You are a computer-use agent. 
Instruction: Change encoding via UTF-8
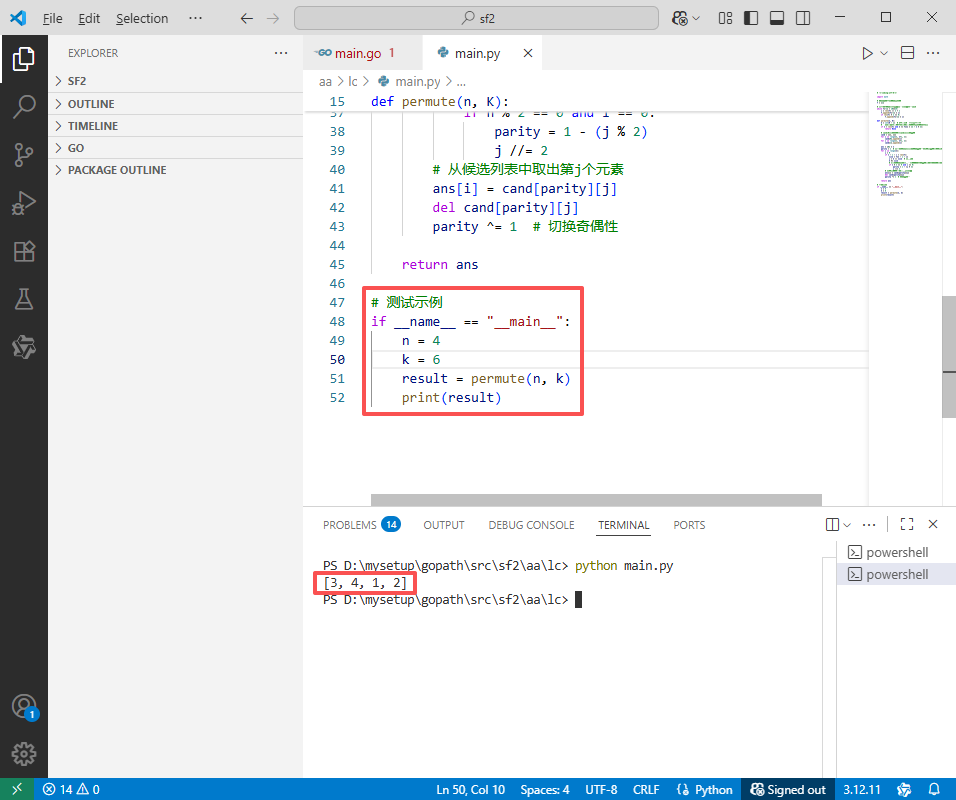601,790
